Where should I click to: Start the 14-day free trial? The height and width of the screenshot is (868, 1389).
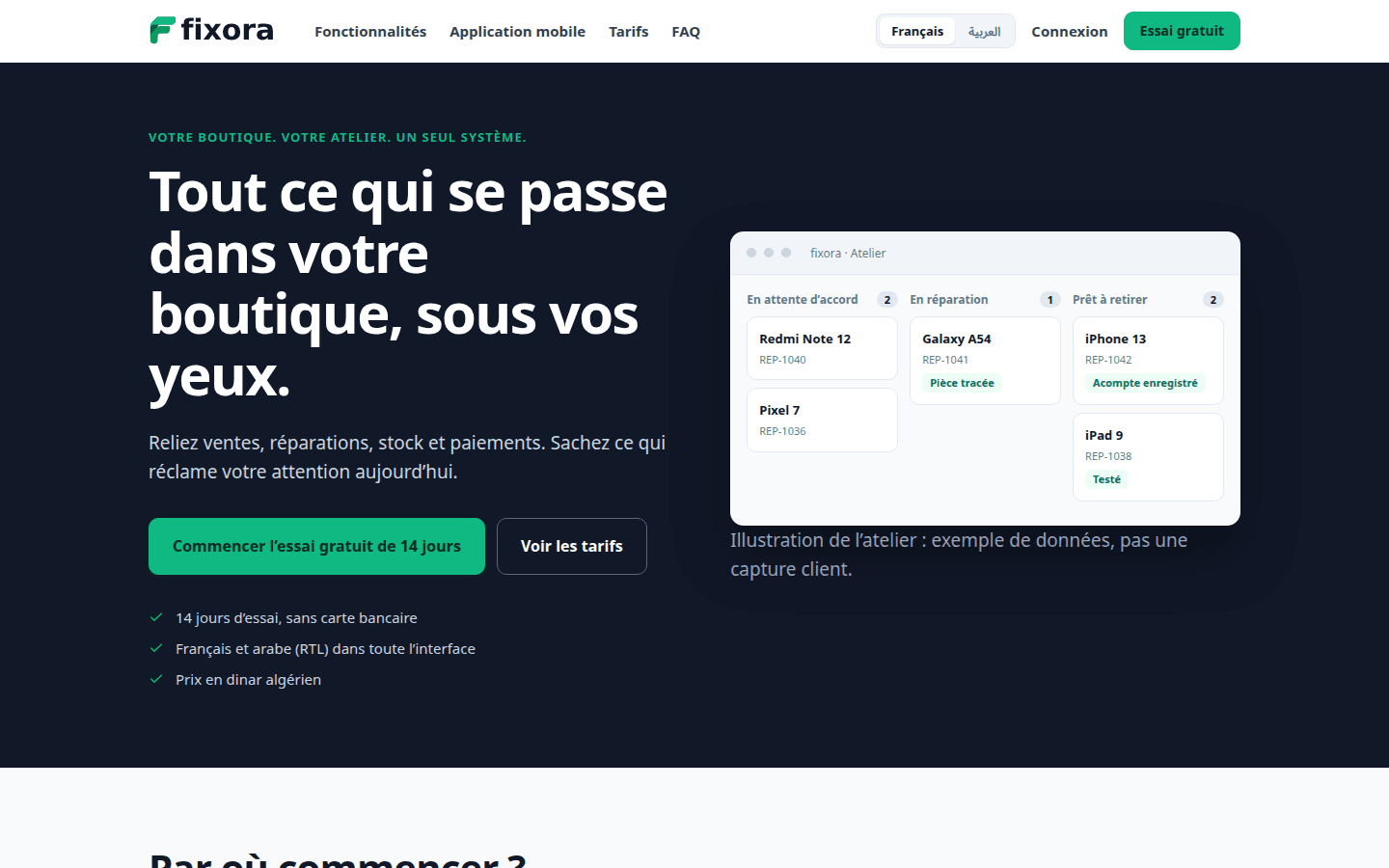pos(316,546)
